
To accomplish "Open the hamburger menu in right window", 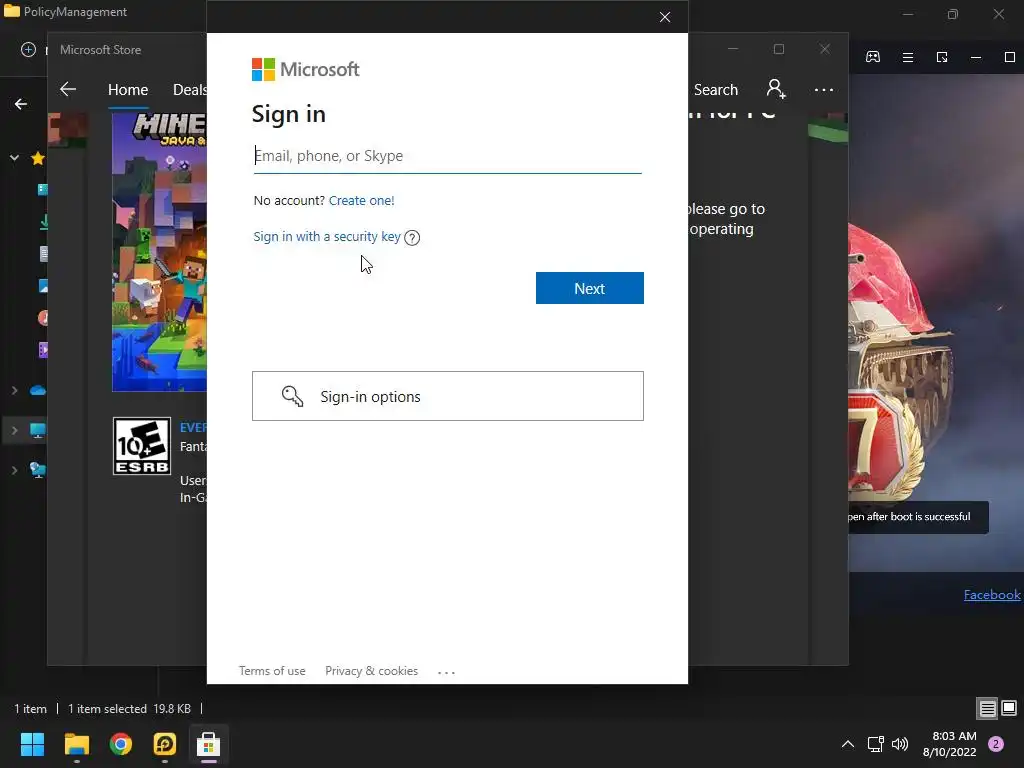I will click(908, 57).
